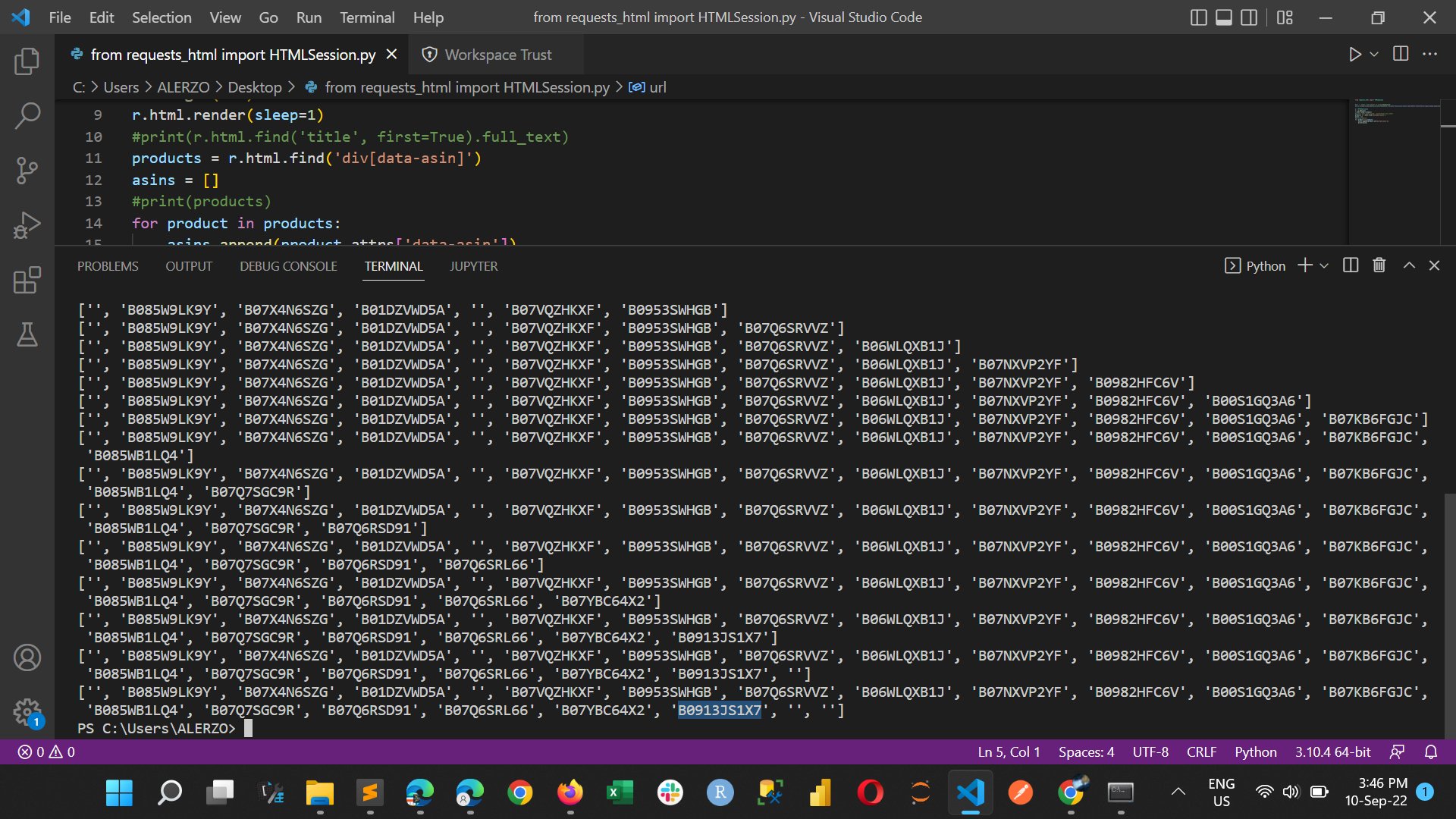The image size is (1456, 819).
Task: Kill the terminal with the trash icon
Action: pyautogui.click(x=1379, y=265)
